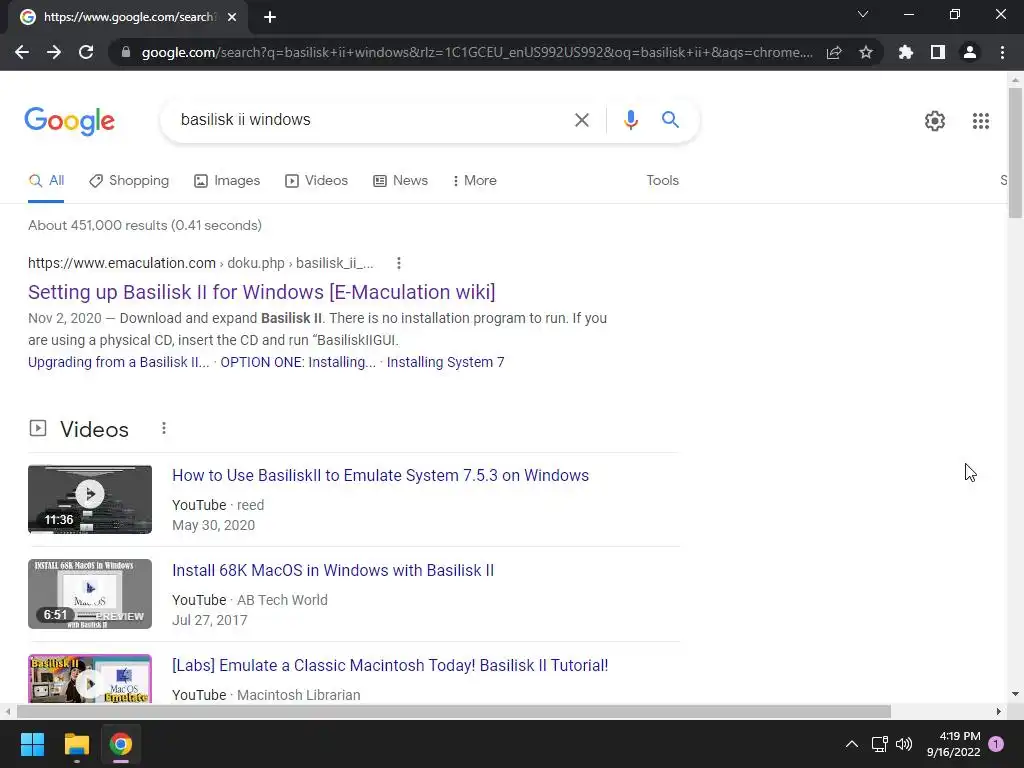Go back to the previous page

(22, 52)
